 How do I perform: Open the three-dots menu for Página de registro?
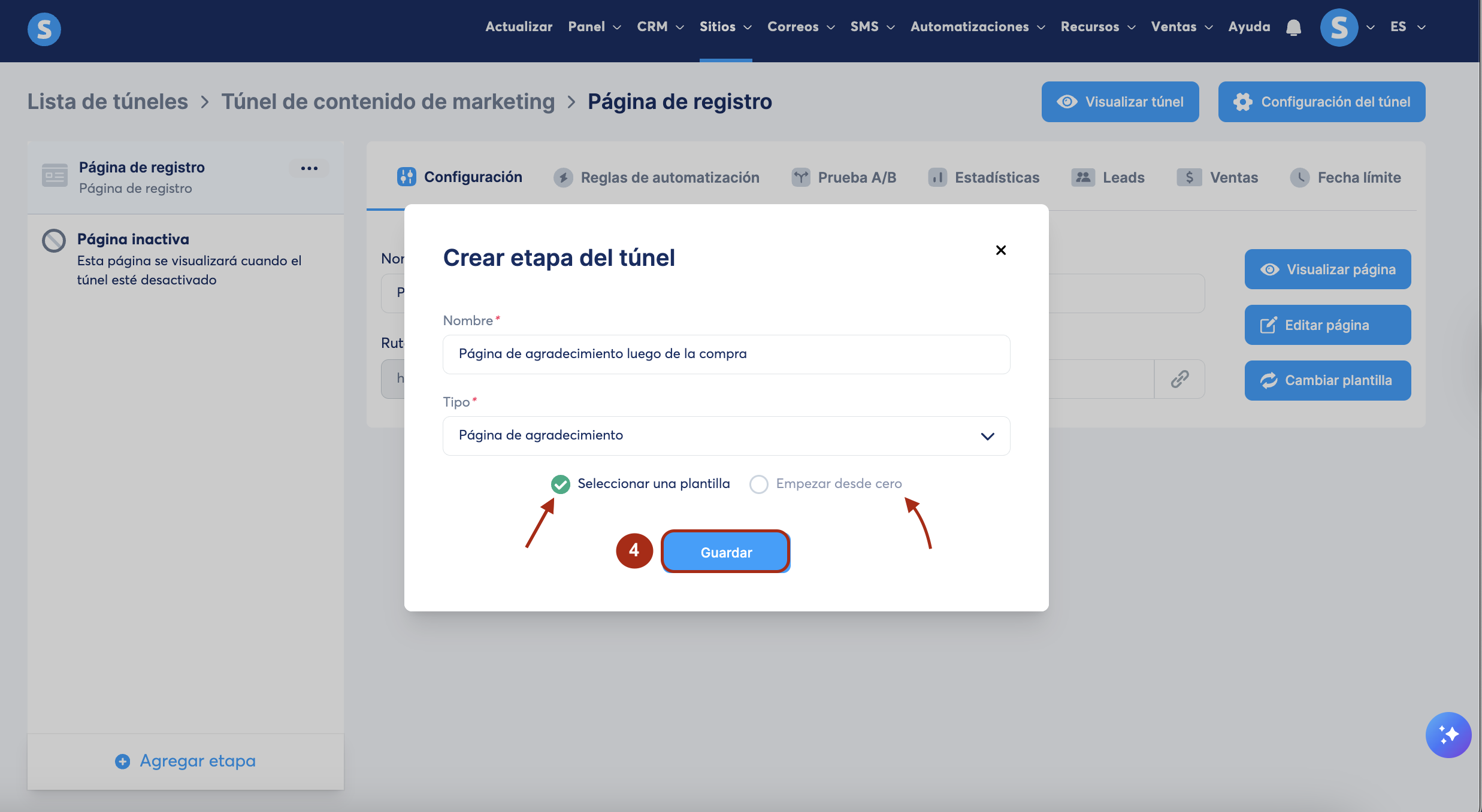309,168
